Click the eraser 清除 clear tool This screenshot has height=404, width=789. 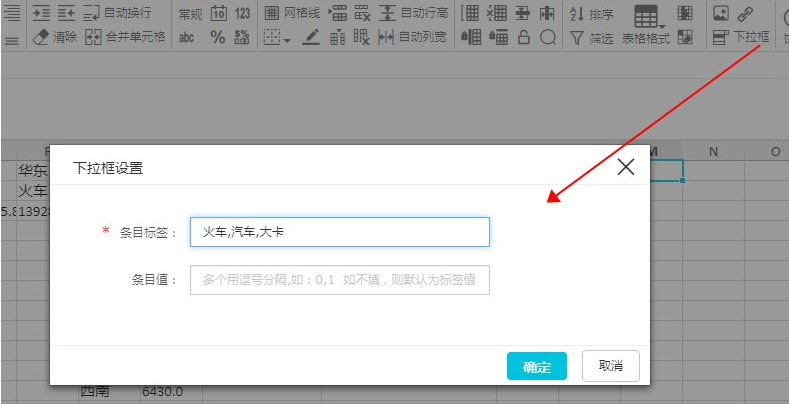[x=55, y=37]
